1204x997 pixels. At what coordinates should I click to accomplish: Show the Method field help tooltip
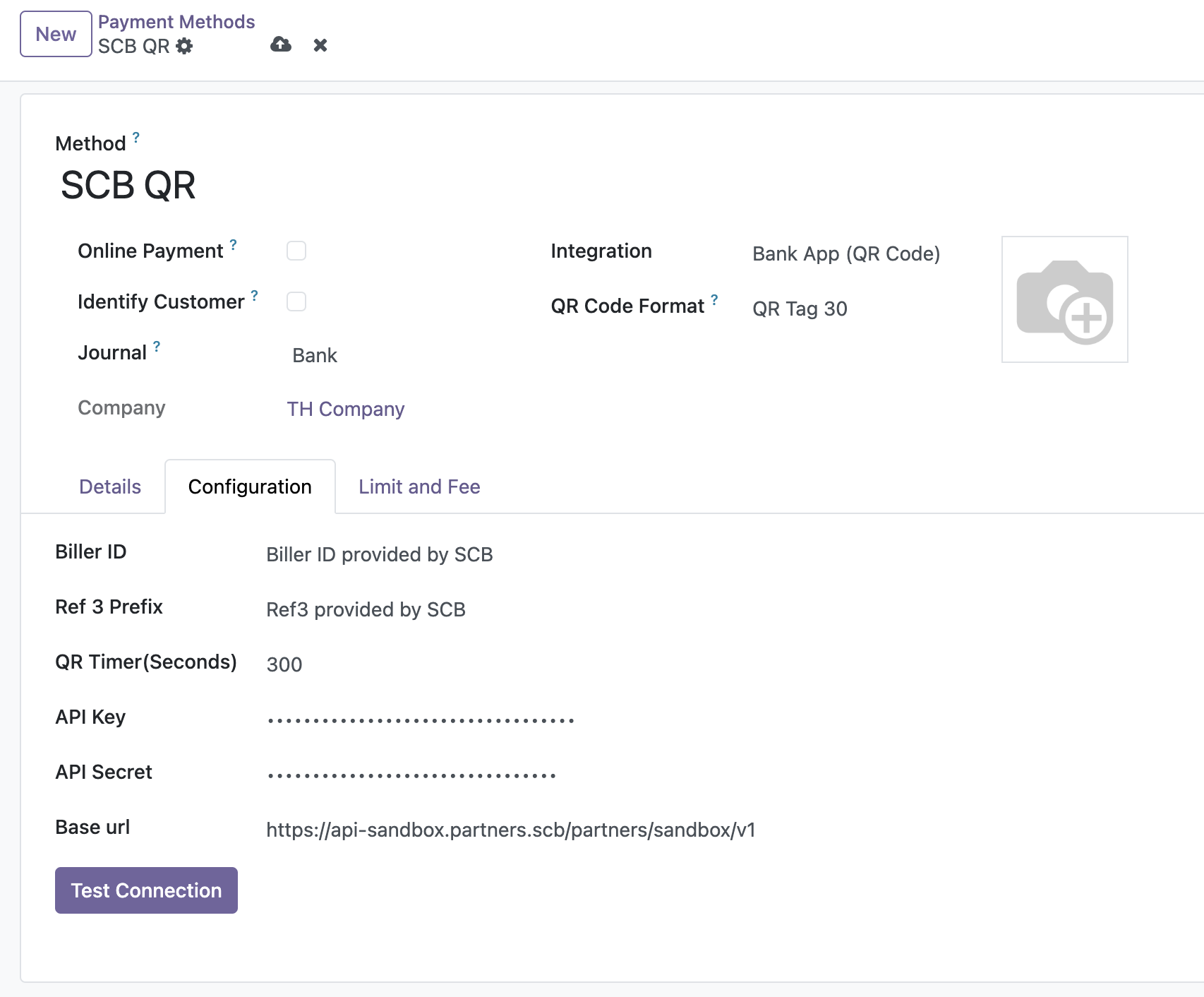(x=136, y=137)
